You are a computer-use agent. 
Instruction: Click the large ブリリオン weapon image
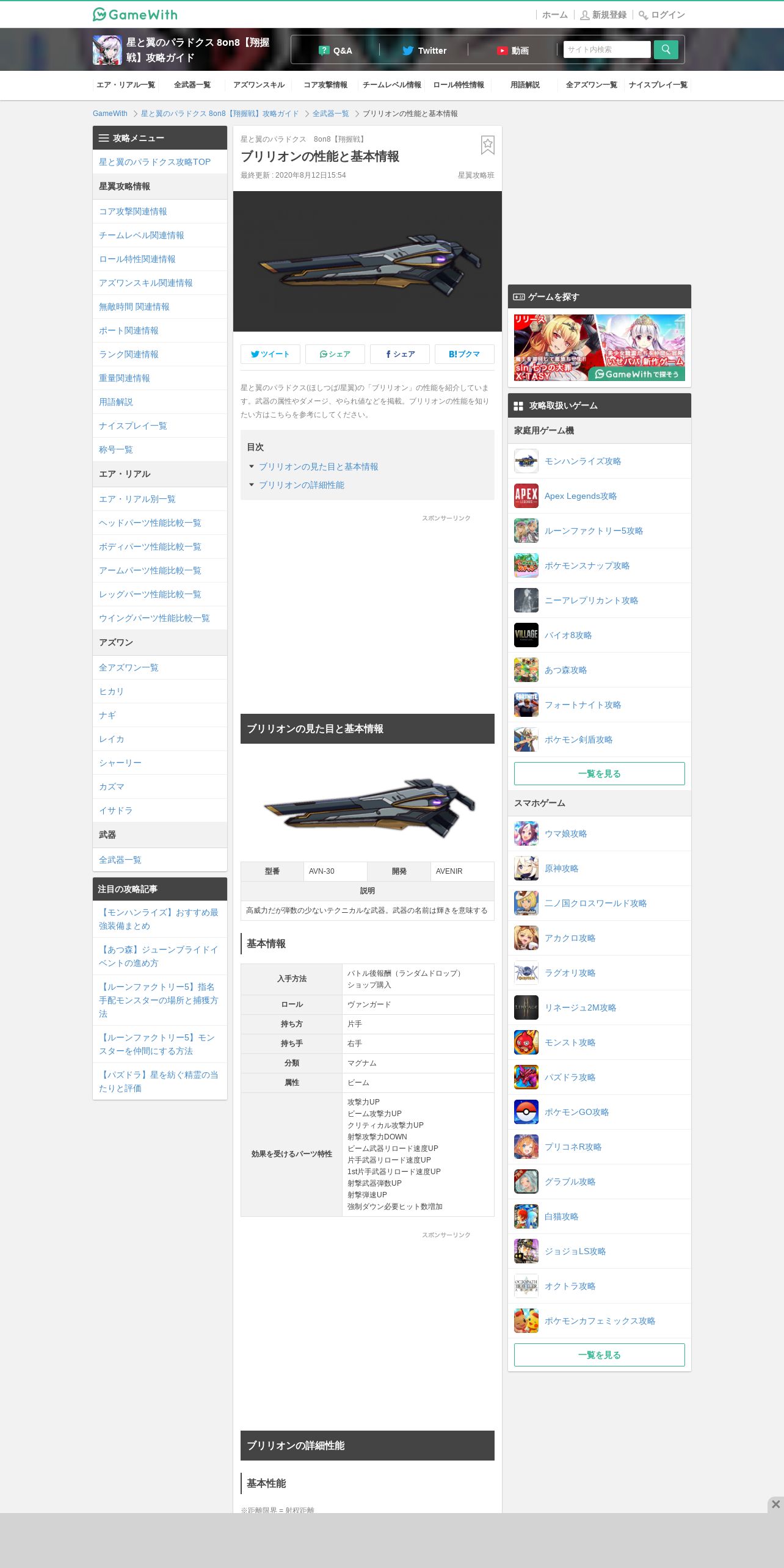pyautogui.click(x=368, y=261)
